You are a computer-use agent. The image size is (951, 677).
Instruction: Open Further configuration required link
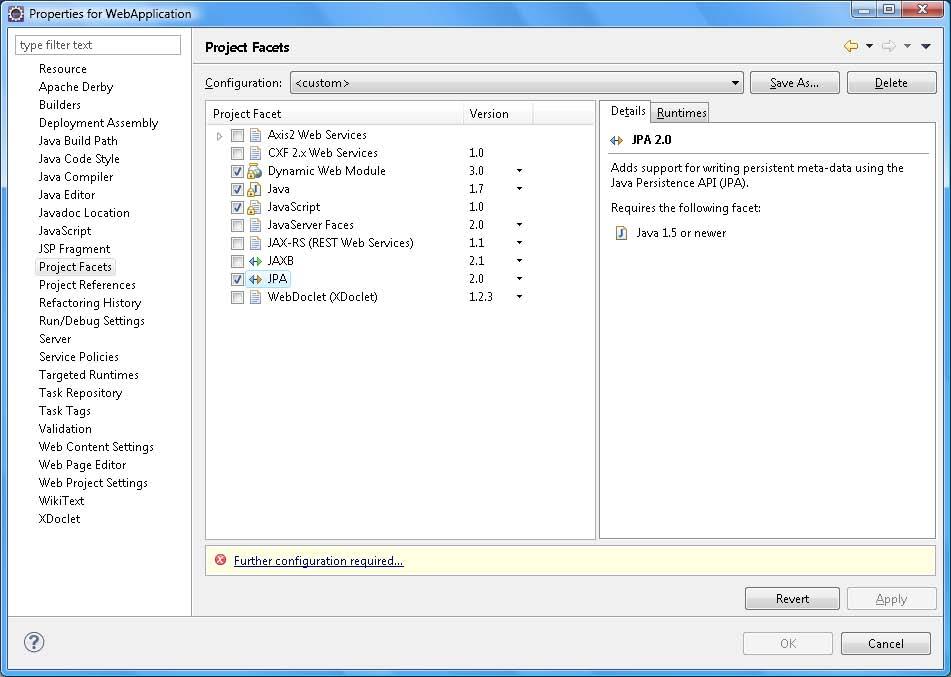point(318,561)
